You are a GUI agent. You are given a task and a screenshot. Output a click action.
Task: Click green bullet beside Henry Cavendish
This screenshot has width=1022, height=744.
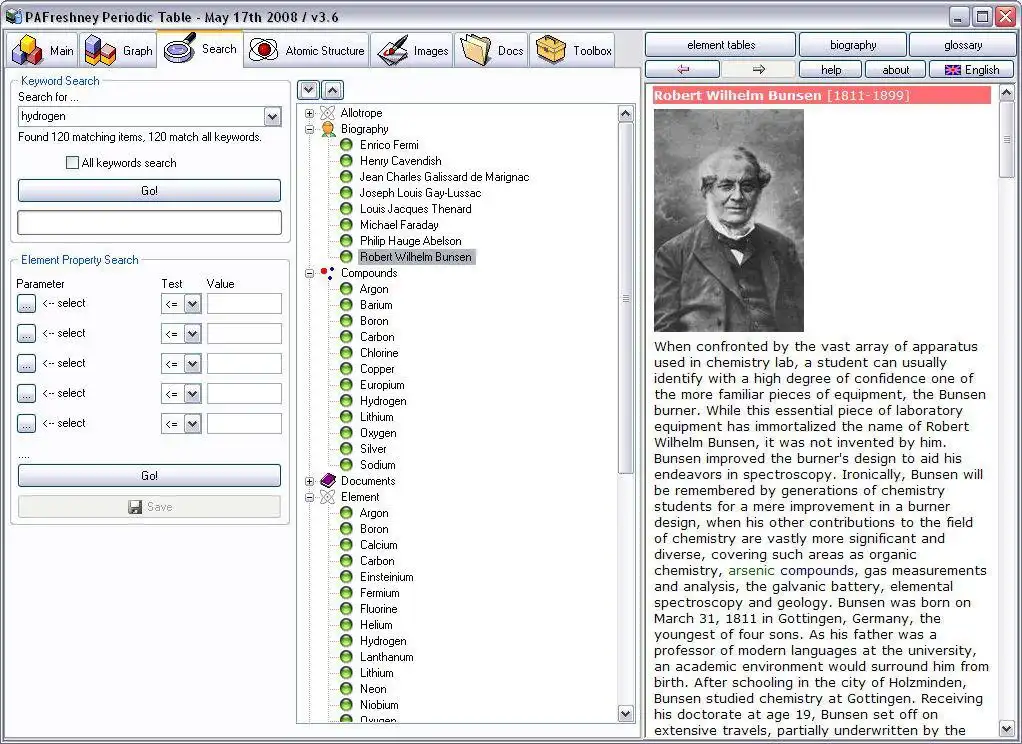346,160
